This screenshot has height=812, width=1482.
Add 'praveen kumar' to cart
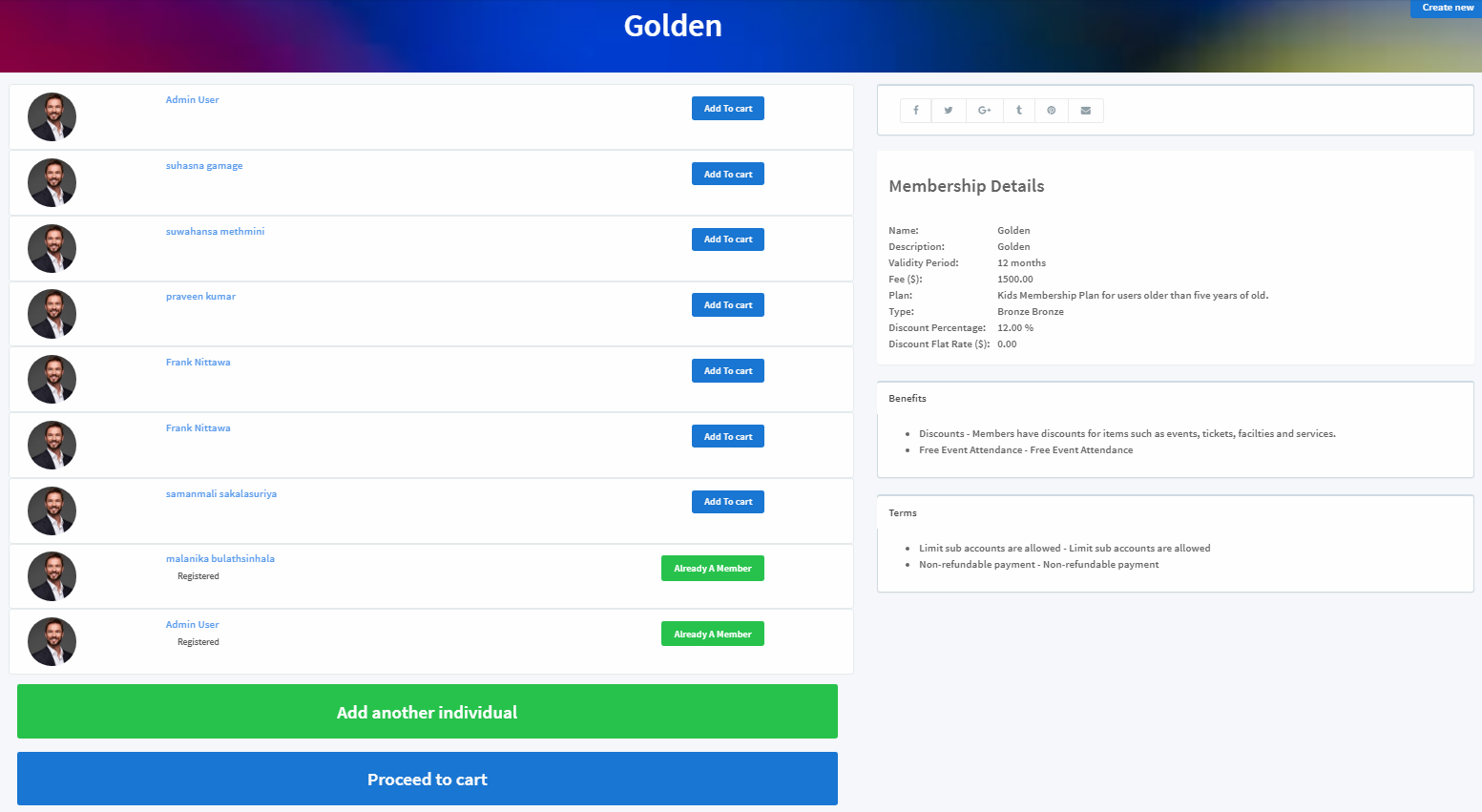(728, 305)
